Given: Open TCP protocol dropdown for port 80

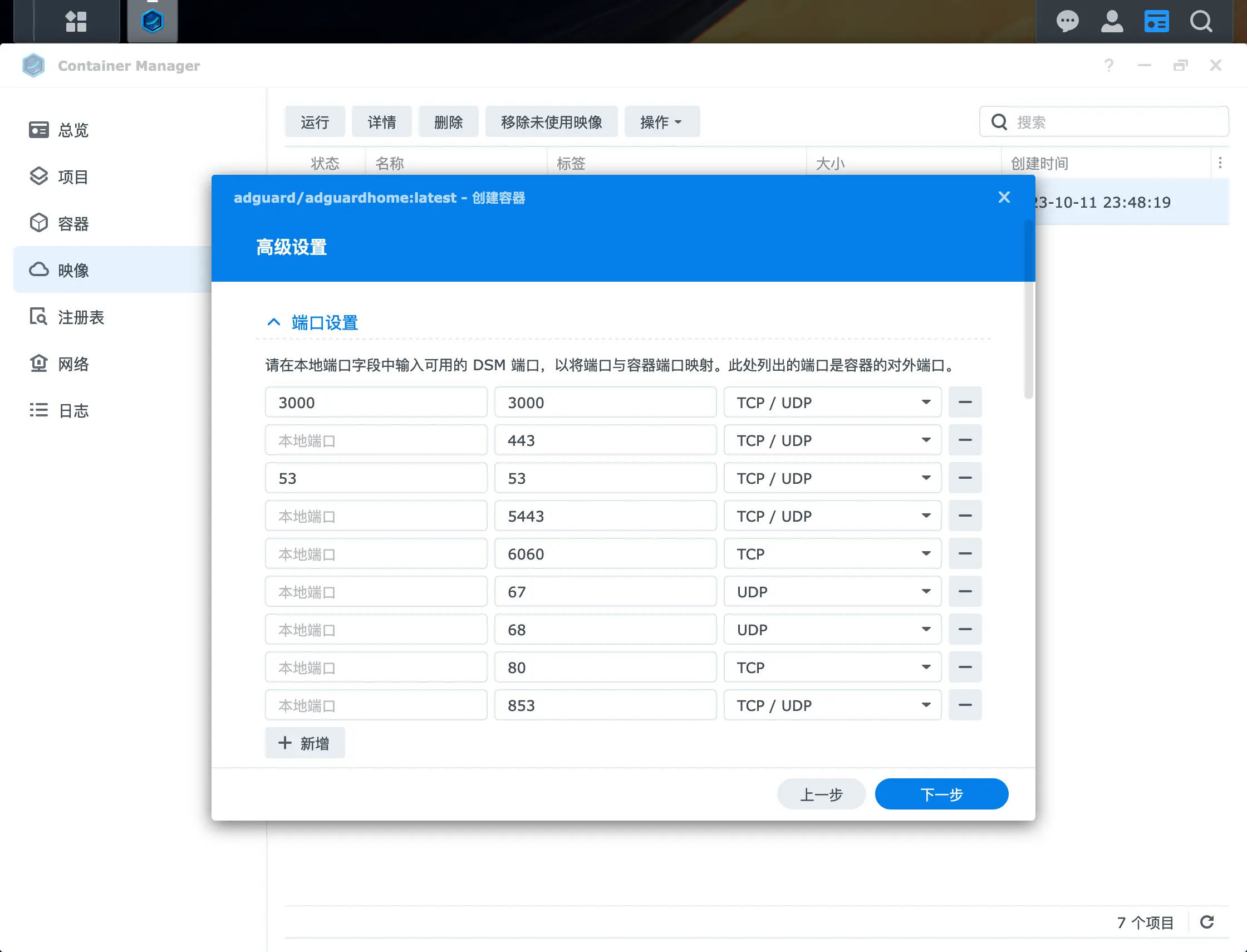Looking at the screenshot, I should pyautogui.click(x=832, y=668).
